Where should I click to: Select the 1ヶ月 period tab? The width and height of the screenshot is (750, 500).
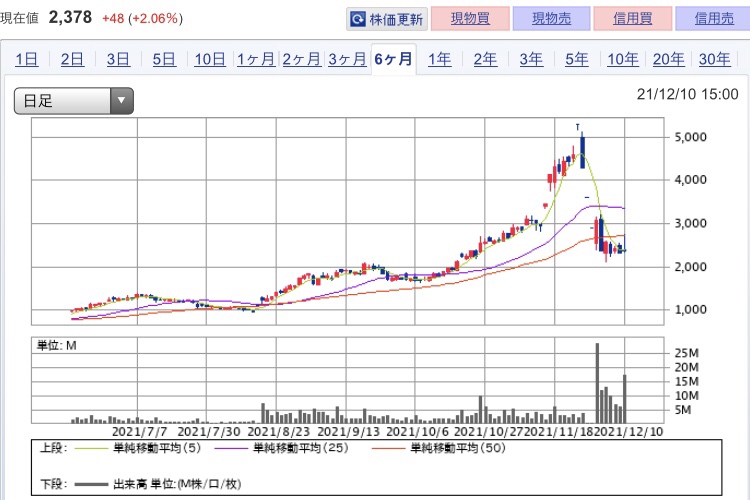pyautogui.click(x=256, y=59)
